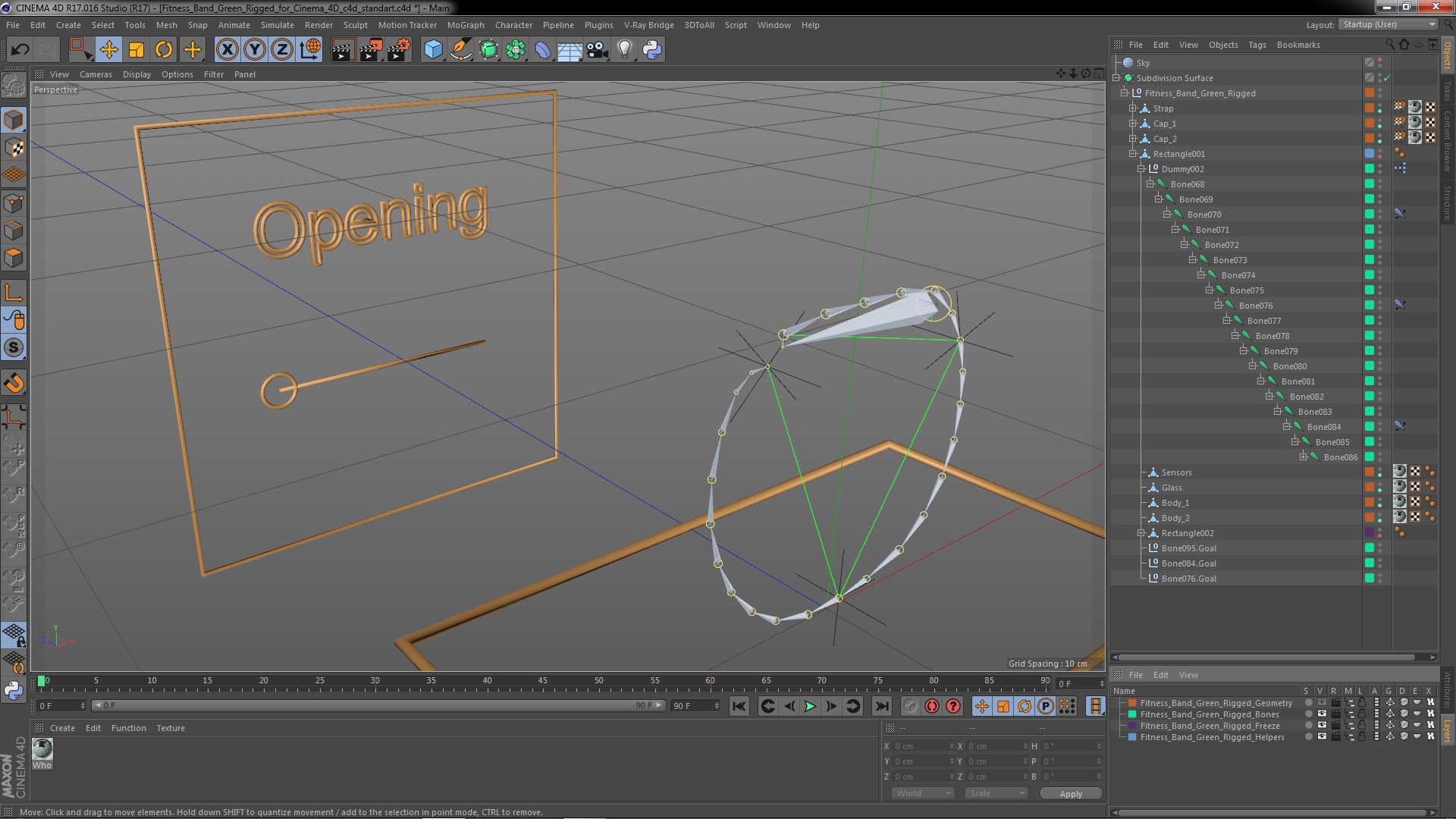Open Material Manager Texture menu
Screen dimensions: 1456x819
[x=171, y=728]
